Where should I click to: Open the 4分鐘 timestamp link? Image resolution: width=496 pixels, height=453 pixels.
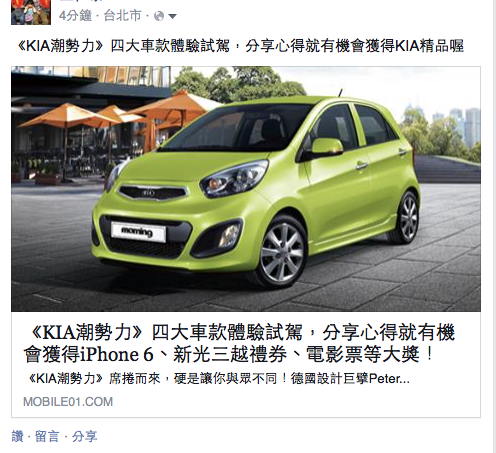pos(75,16)
